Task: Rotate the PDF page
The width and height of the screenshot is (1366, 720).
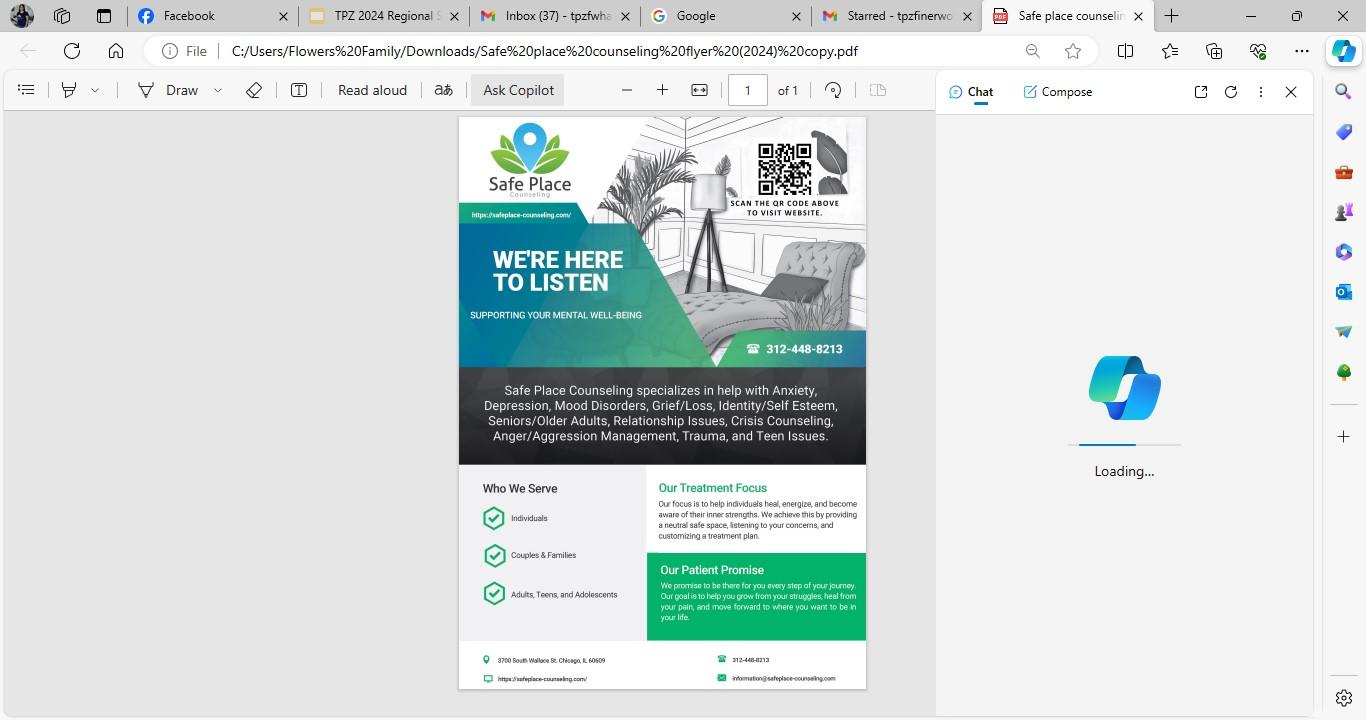Action: tap(833, 90)
